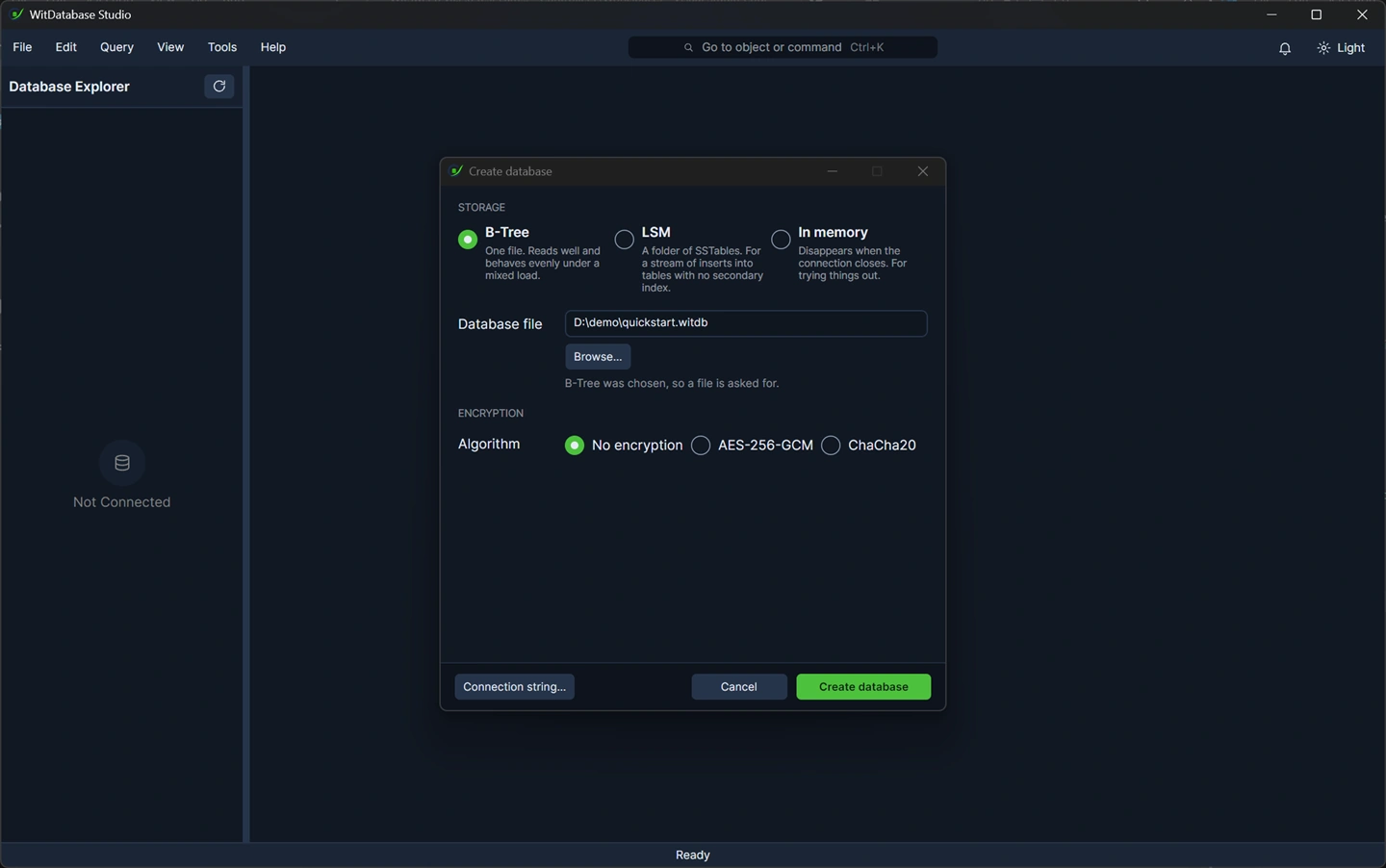This screenshot has width=1386, height=868.
Task: Open the Tools menu
Action: point(222,47)
